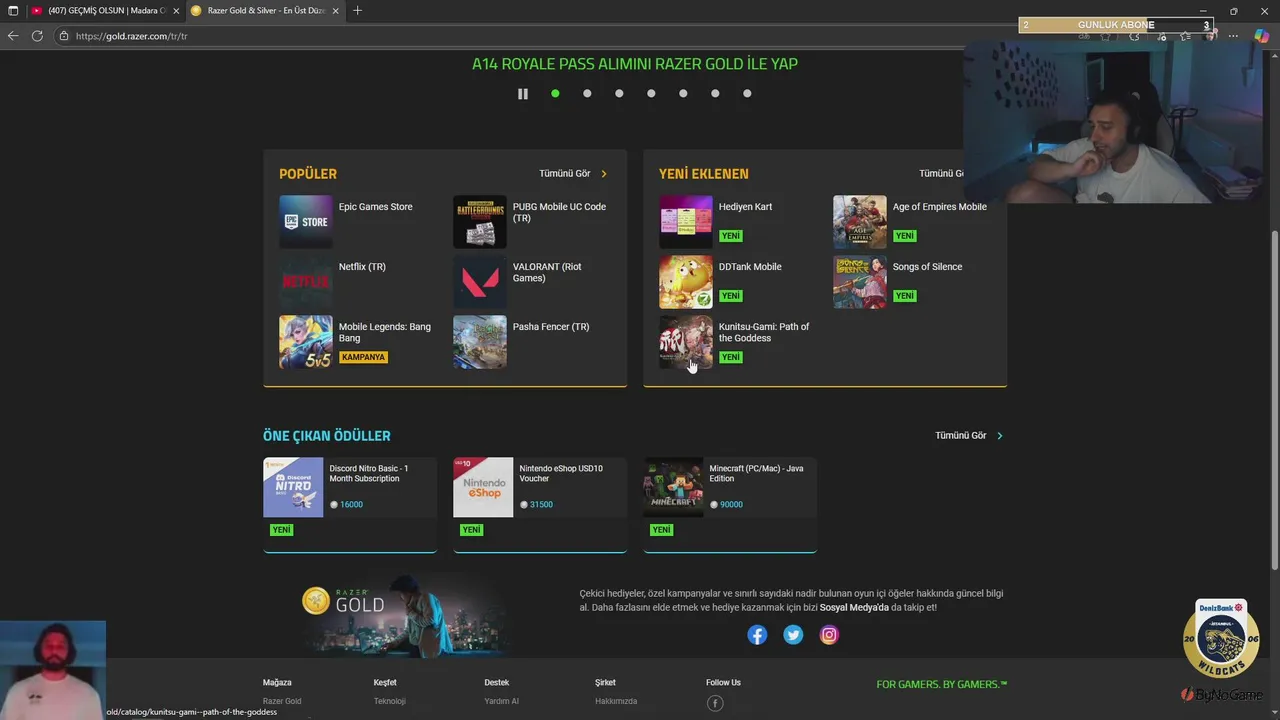Screen dimensions: 1280x720
Task: Open Razer Gold Facebook page
Action: (x=757, y=635)
